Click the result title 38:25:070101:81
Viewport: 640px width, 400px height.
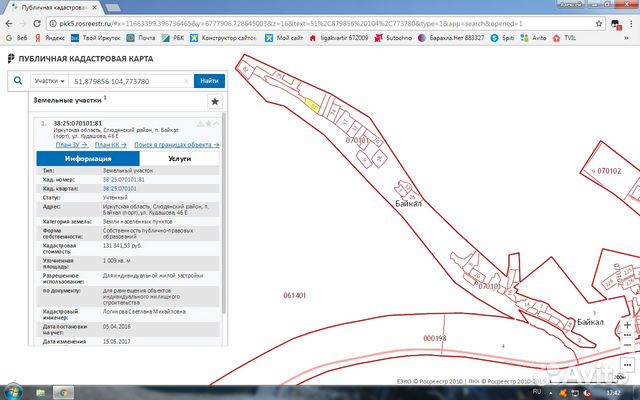click(x=78, y=123)
